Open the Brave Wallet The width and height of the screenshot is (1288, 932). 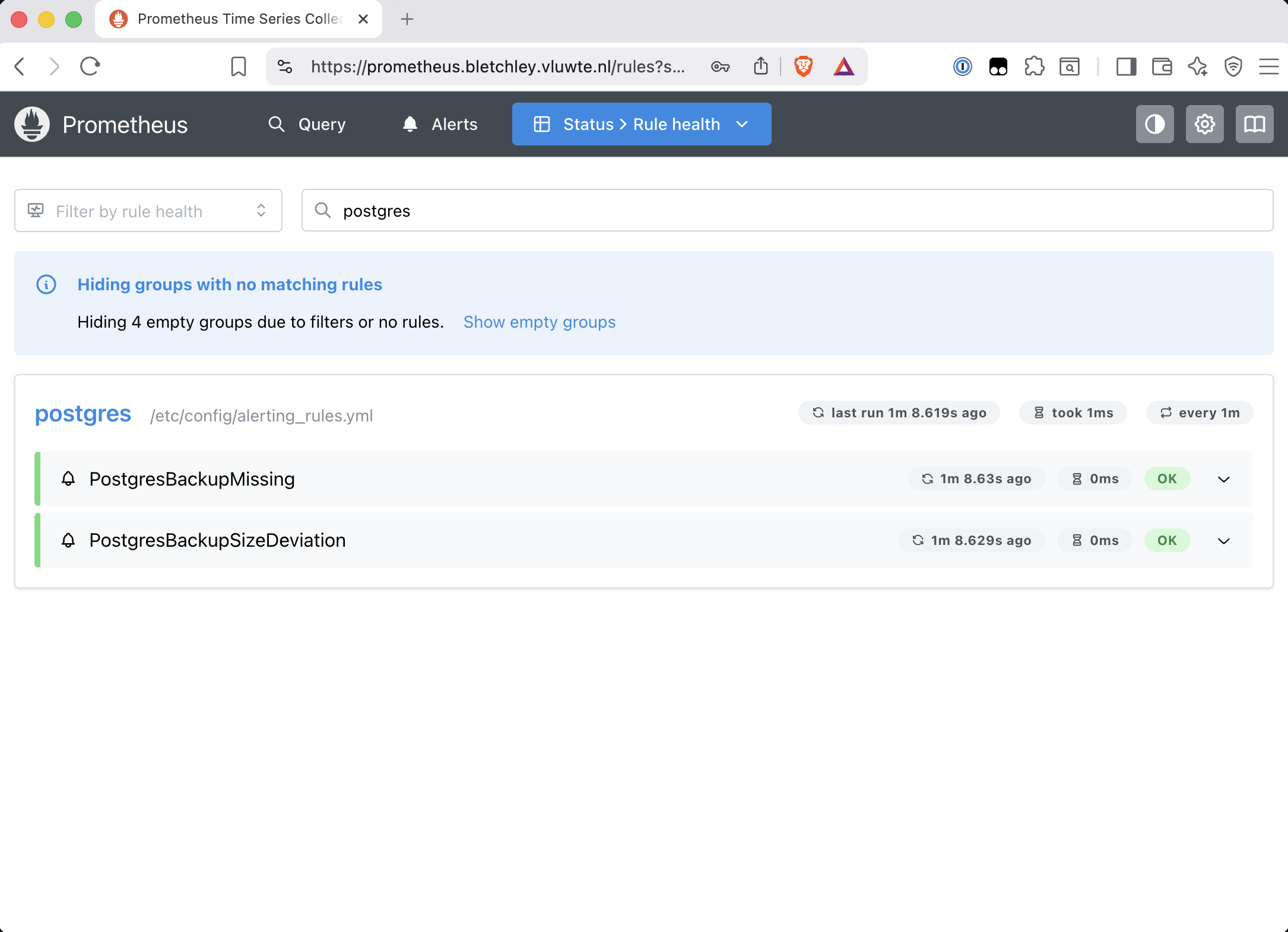pyautogui.click(x=1162, y=66)
